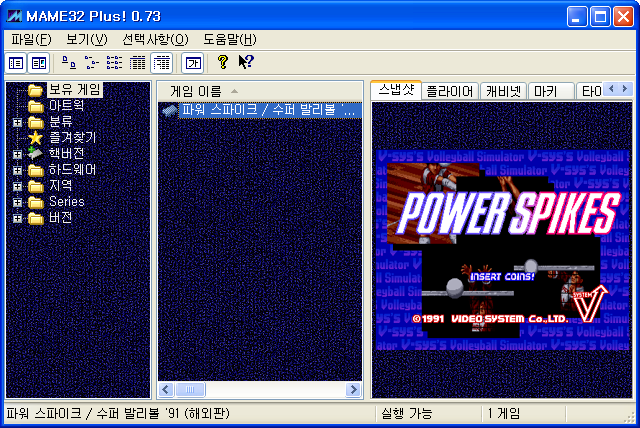Open the 도움말(H) menu
The width and height of the screenshot is (640, 428).
[230, 40]
